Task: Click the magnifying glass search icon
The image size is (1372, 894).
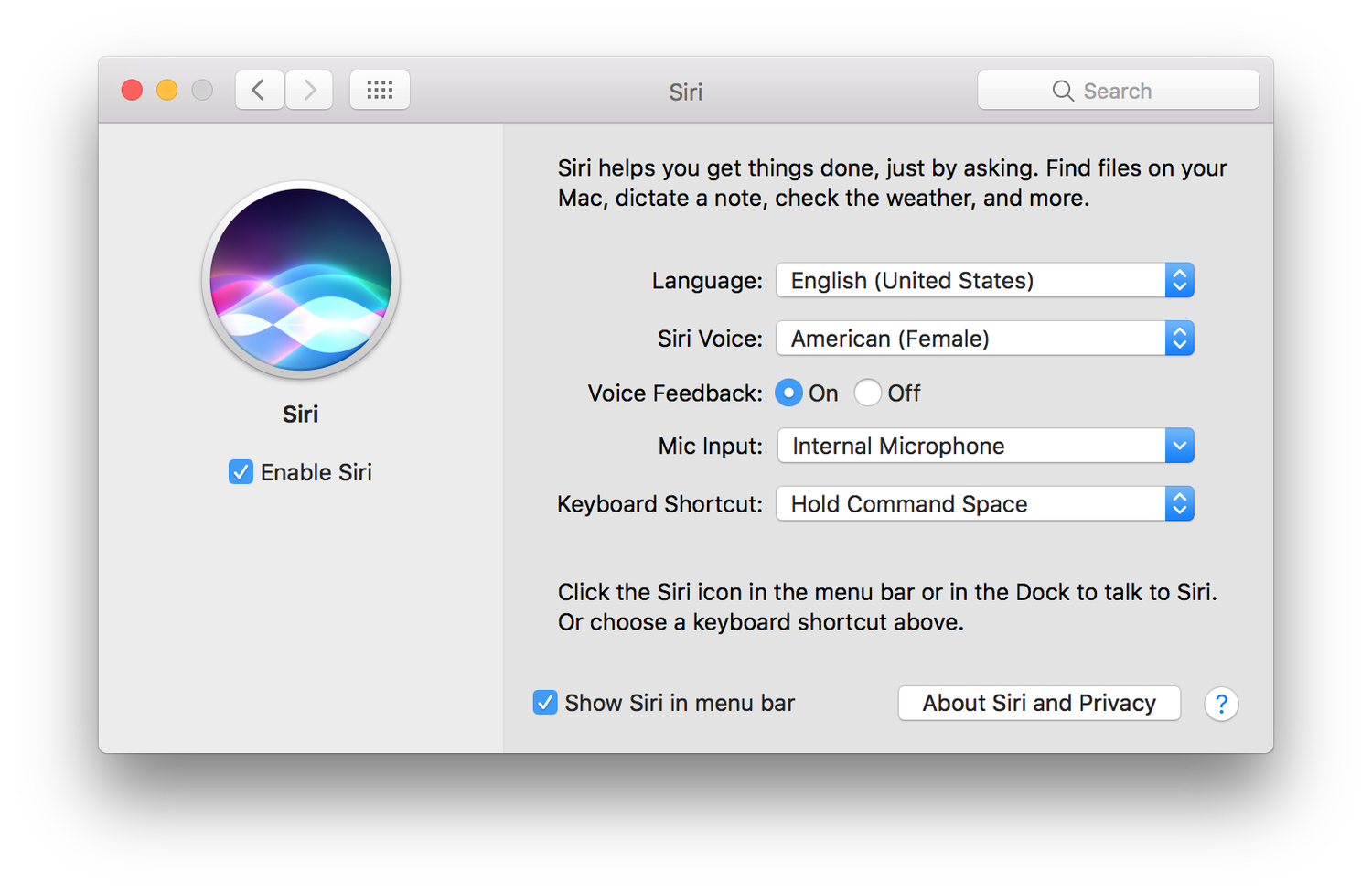Action: pyautogui.click(x=1062, y=91)
